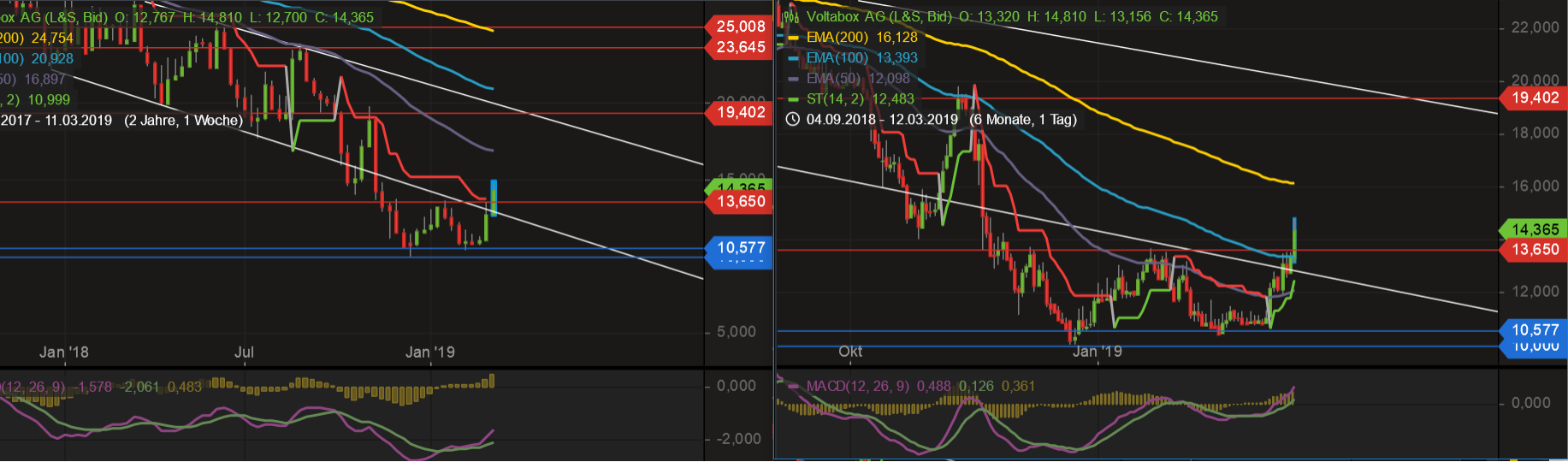The height and width of the screenshot is (462, 1568).
Task: Select the 19,402 price tag in the left chart
Action: tap(739, 112)
